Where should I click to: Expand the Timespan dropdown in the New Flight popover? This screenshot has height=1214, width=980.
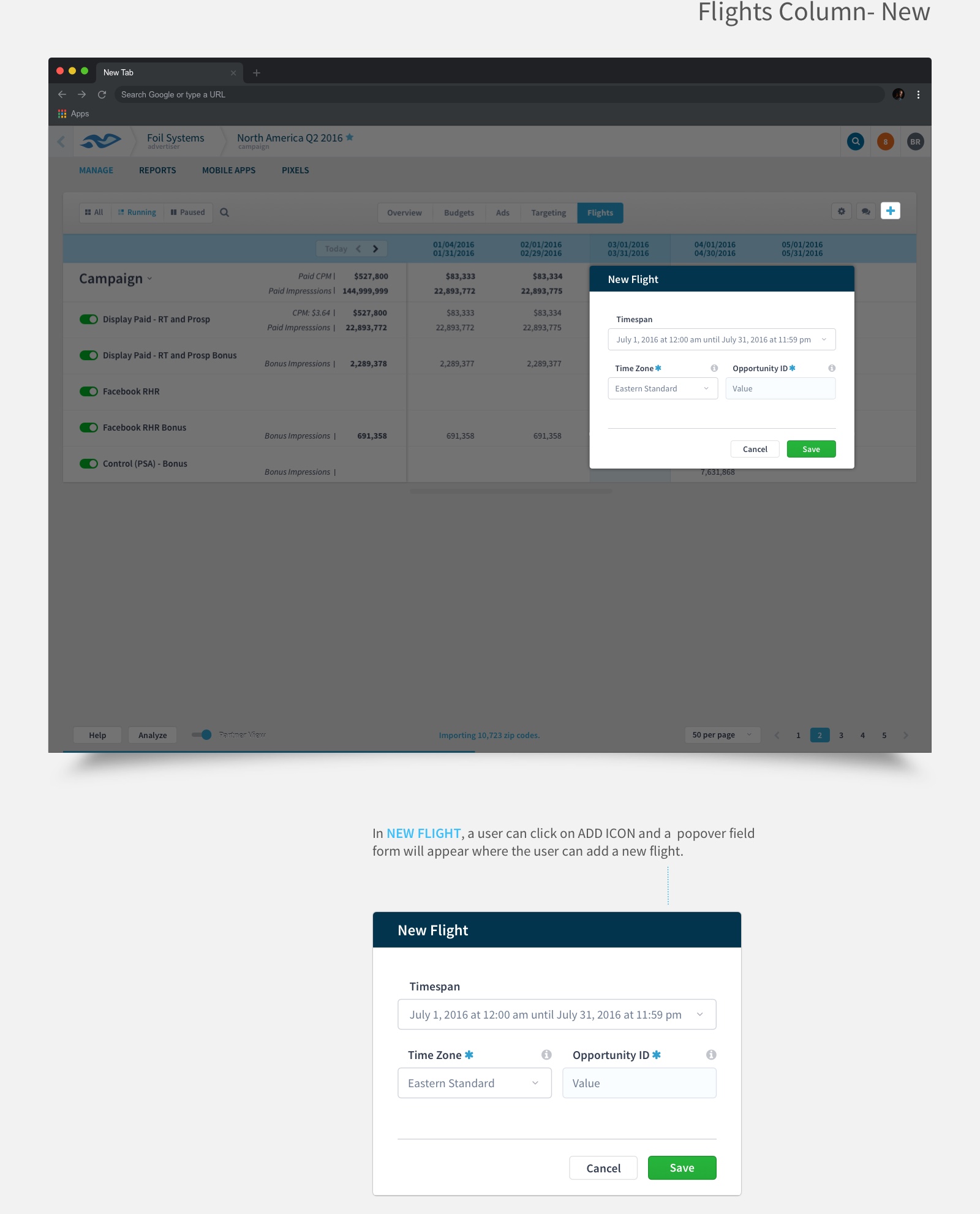point(722,339)
